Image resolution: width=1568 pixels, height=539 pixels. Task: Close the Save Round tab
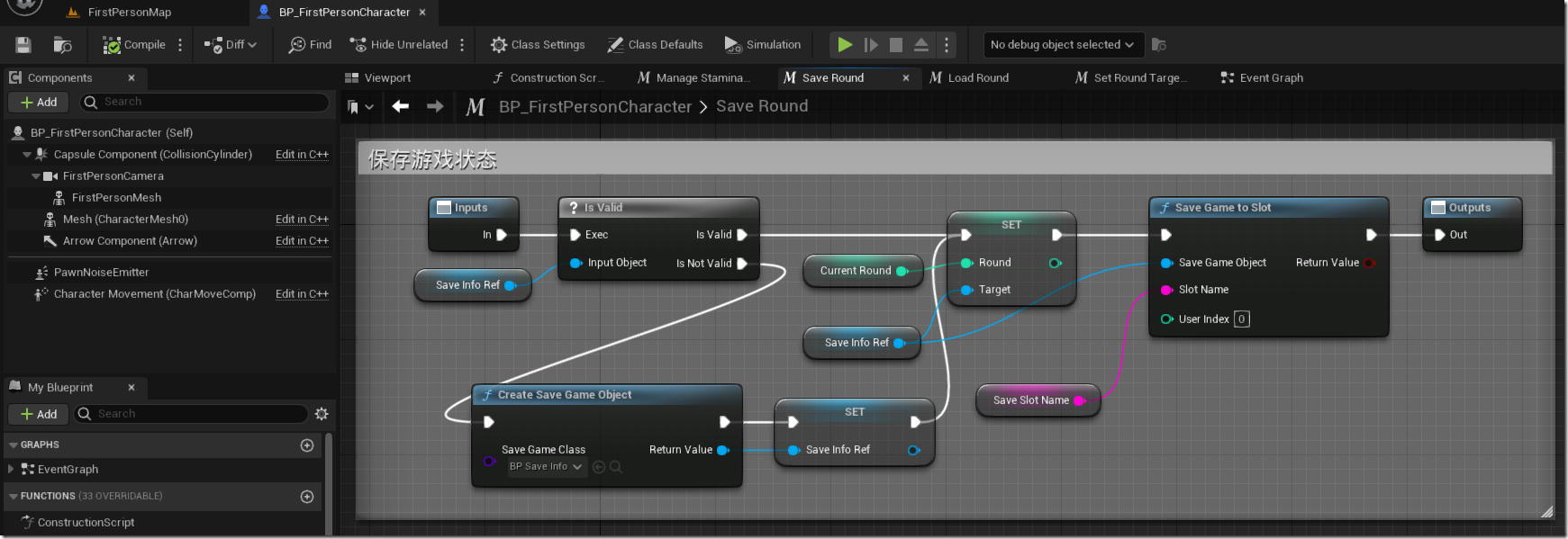(x=906, y=78)
